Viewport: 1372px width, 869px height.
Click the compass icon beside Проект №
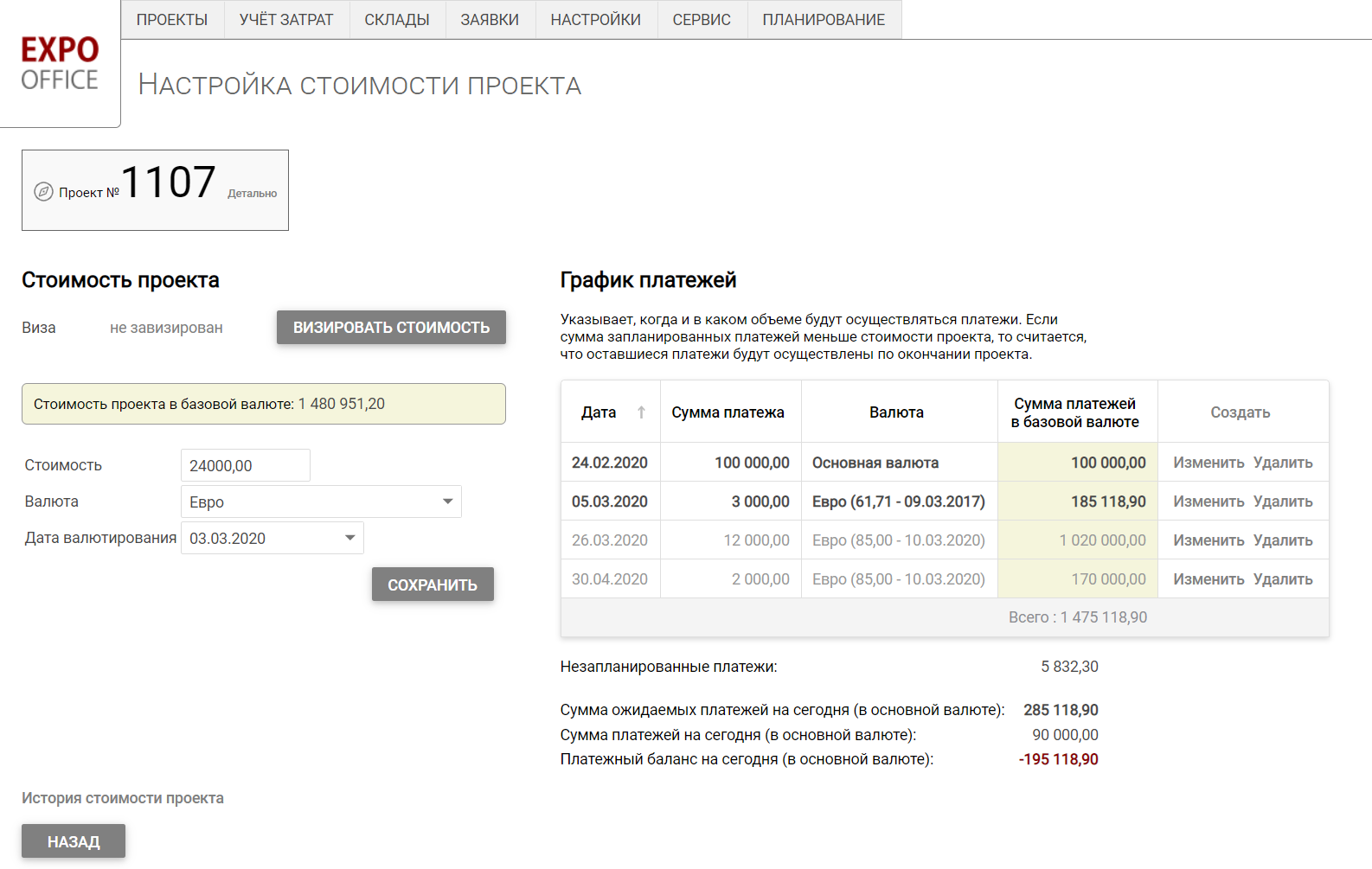point(43,192)
